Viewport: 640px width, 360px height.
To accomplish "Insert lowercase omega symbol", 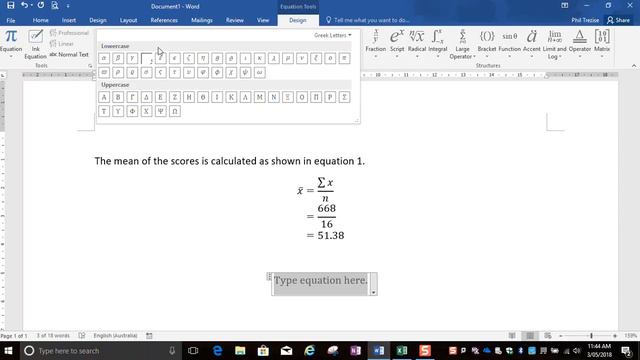I will click(259, 73).
